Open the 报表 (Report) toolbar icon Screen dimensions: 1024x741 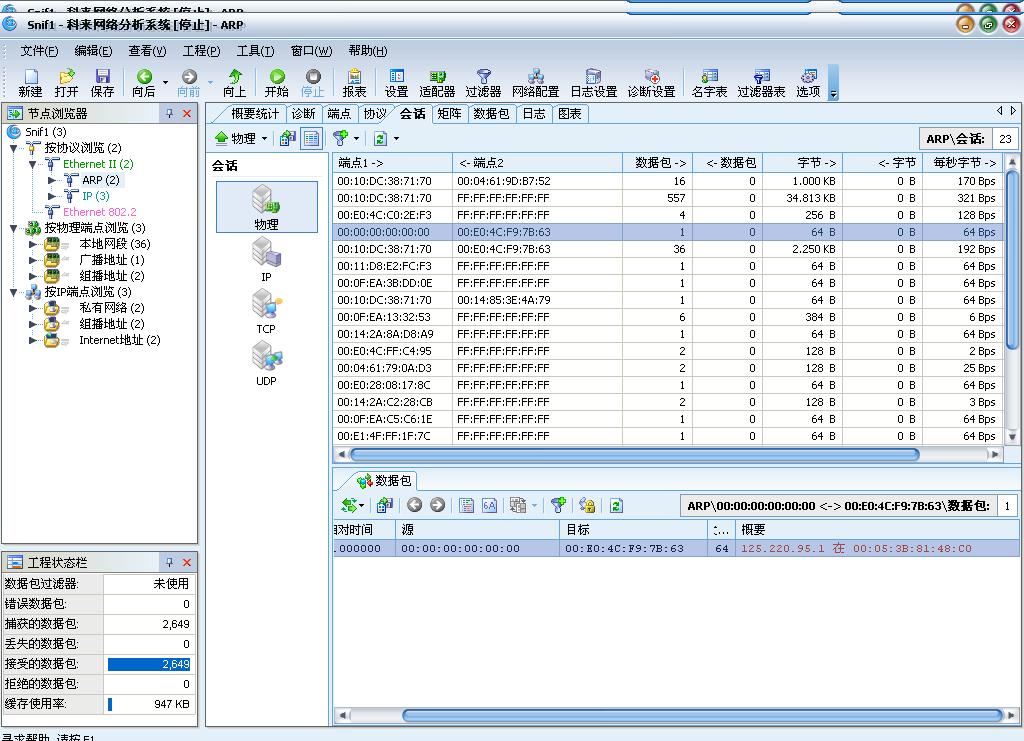[x=354, y=82]
